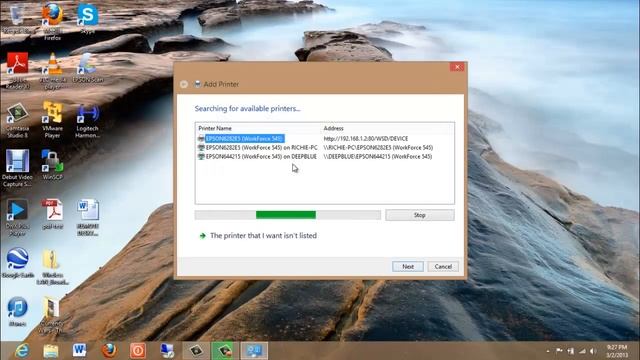Open the zipped folder on the desktop

[x=52, y=267]
